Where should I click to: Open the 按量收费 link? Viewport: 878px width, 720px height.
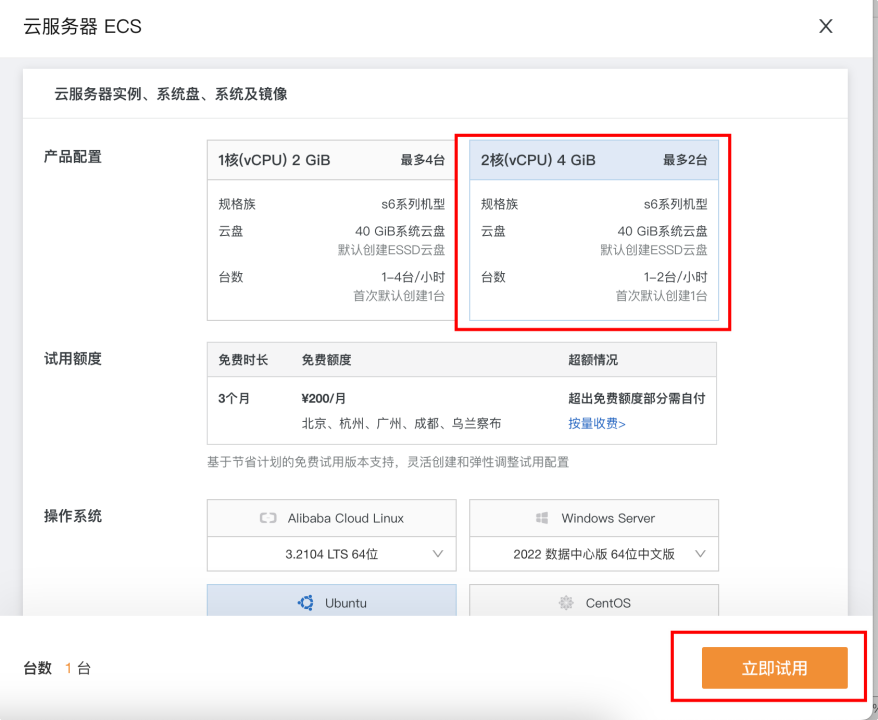click(x=596, y=424)
